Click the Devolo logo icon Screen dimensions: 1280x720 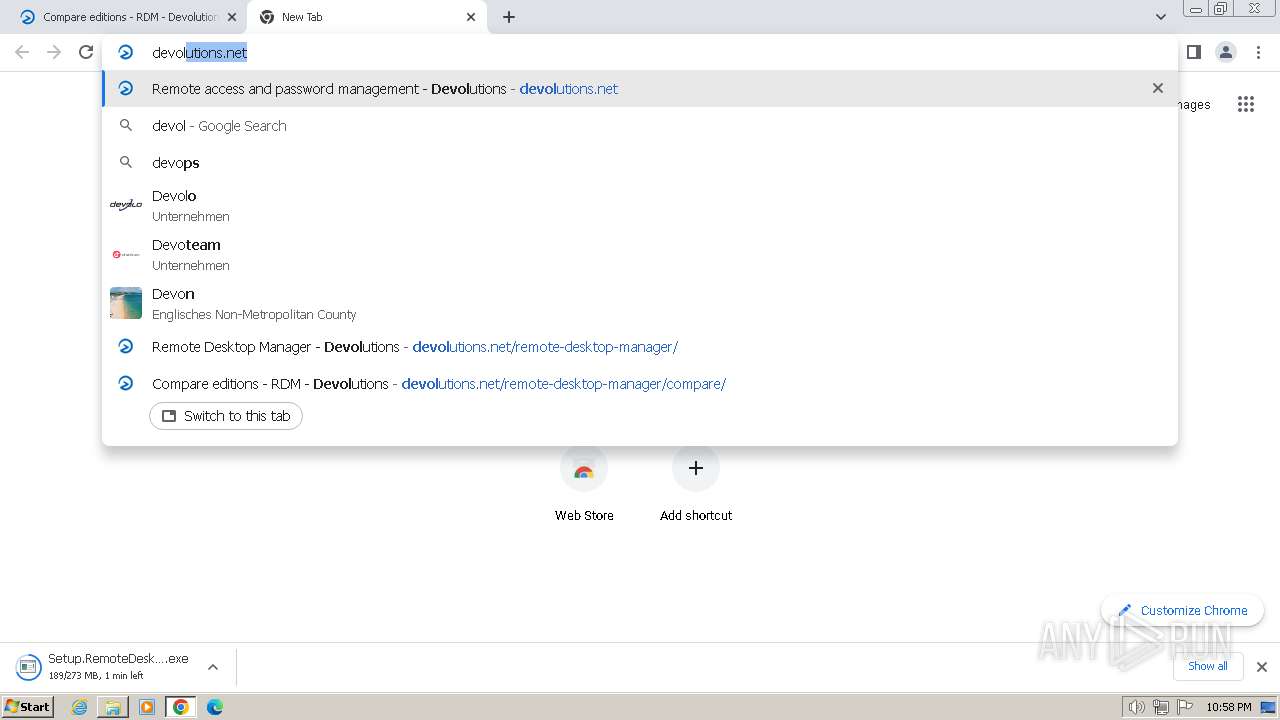[126, 205]
